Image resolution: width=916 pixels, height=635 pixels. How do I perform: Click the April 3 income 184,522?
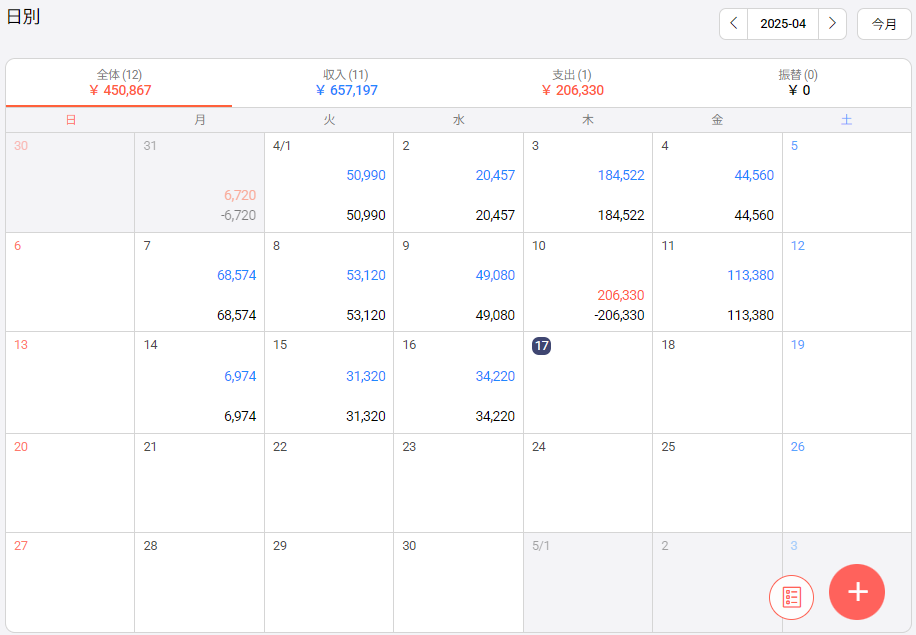tap(621, 175)
